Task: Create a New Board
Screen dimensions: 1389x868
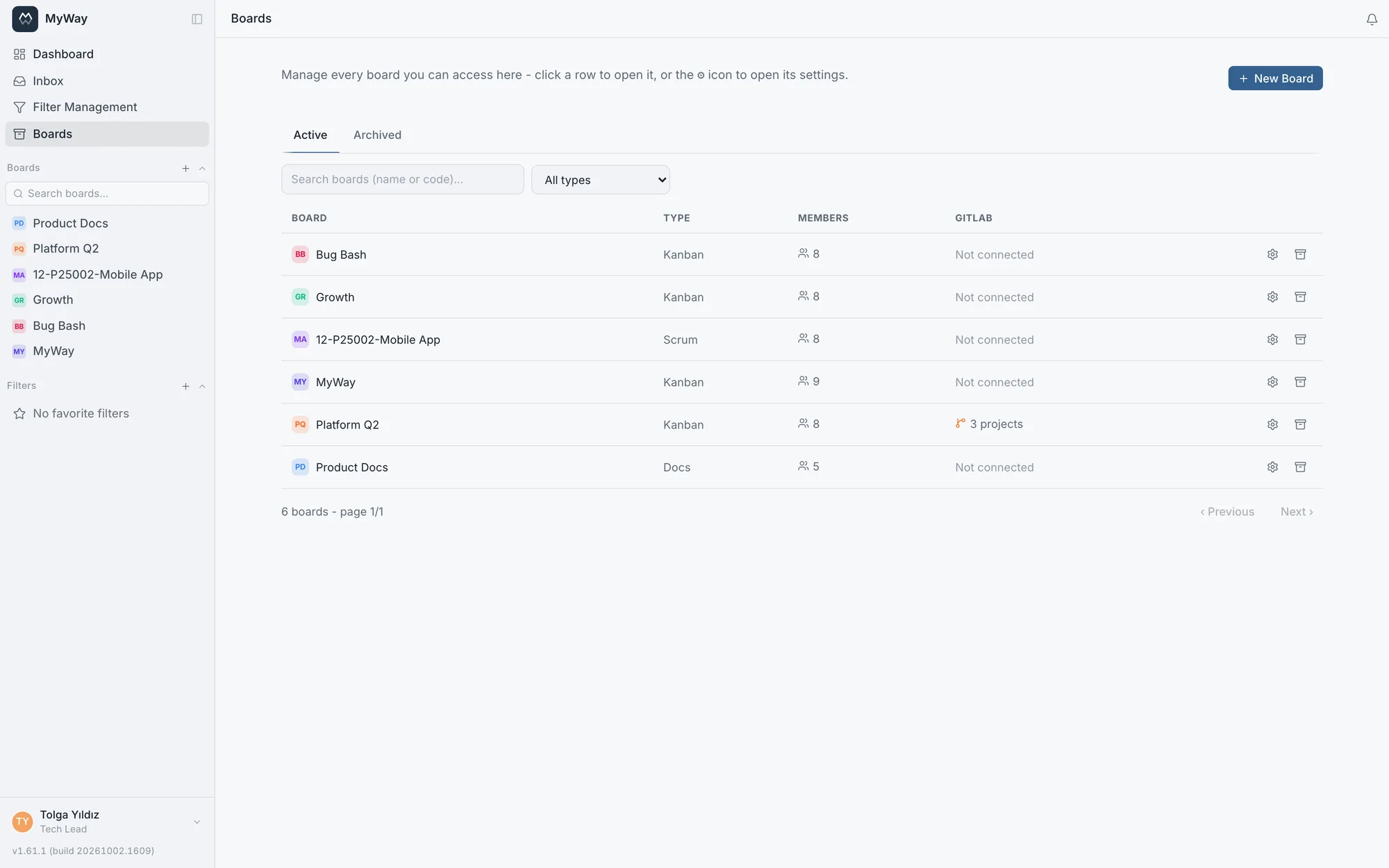Action: (x=1275, y=78)
